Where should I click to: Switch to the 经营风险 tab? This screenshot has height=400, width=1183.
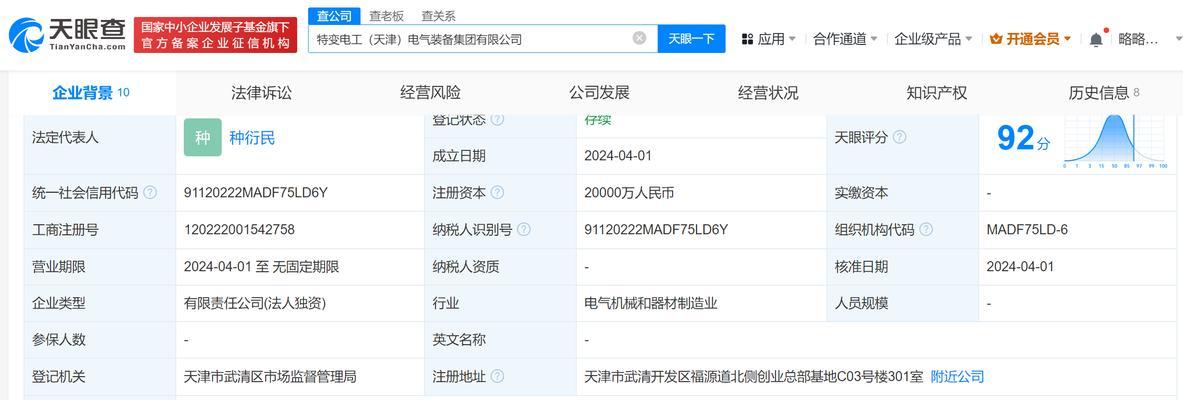point(430,93)
